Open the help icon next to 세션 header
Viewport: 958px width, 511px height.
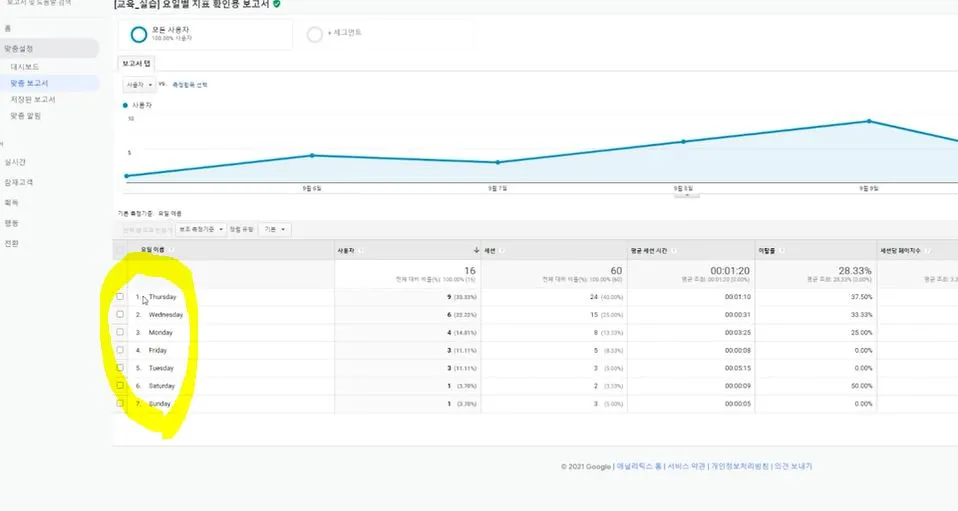pos(502,251)
